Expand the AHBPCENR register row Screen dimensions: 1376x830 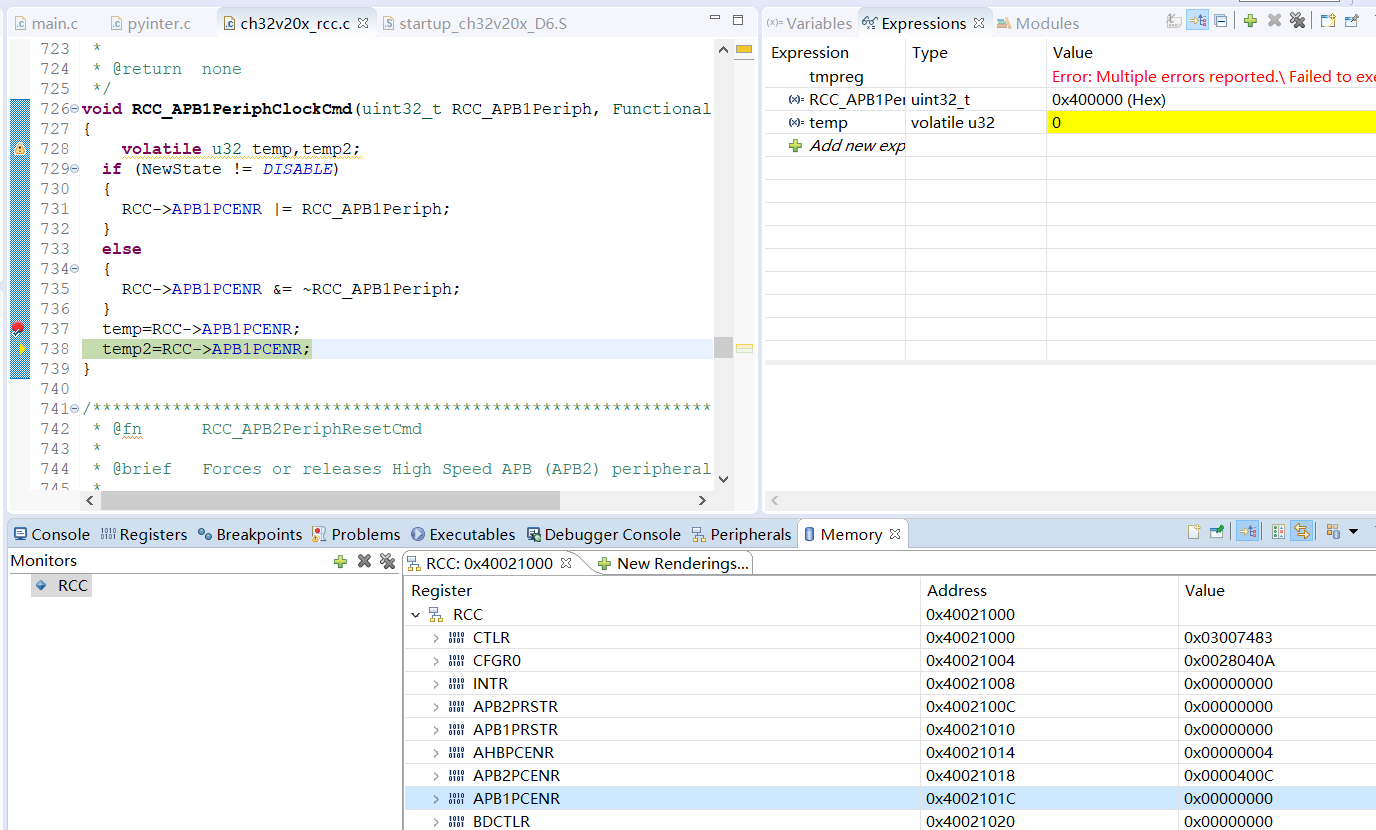(436, 753)
